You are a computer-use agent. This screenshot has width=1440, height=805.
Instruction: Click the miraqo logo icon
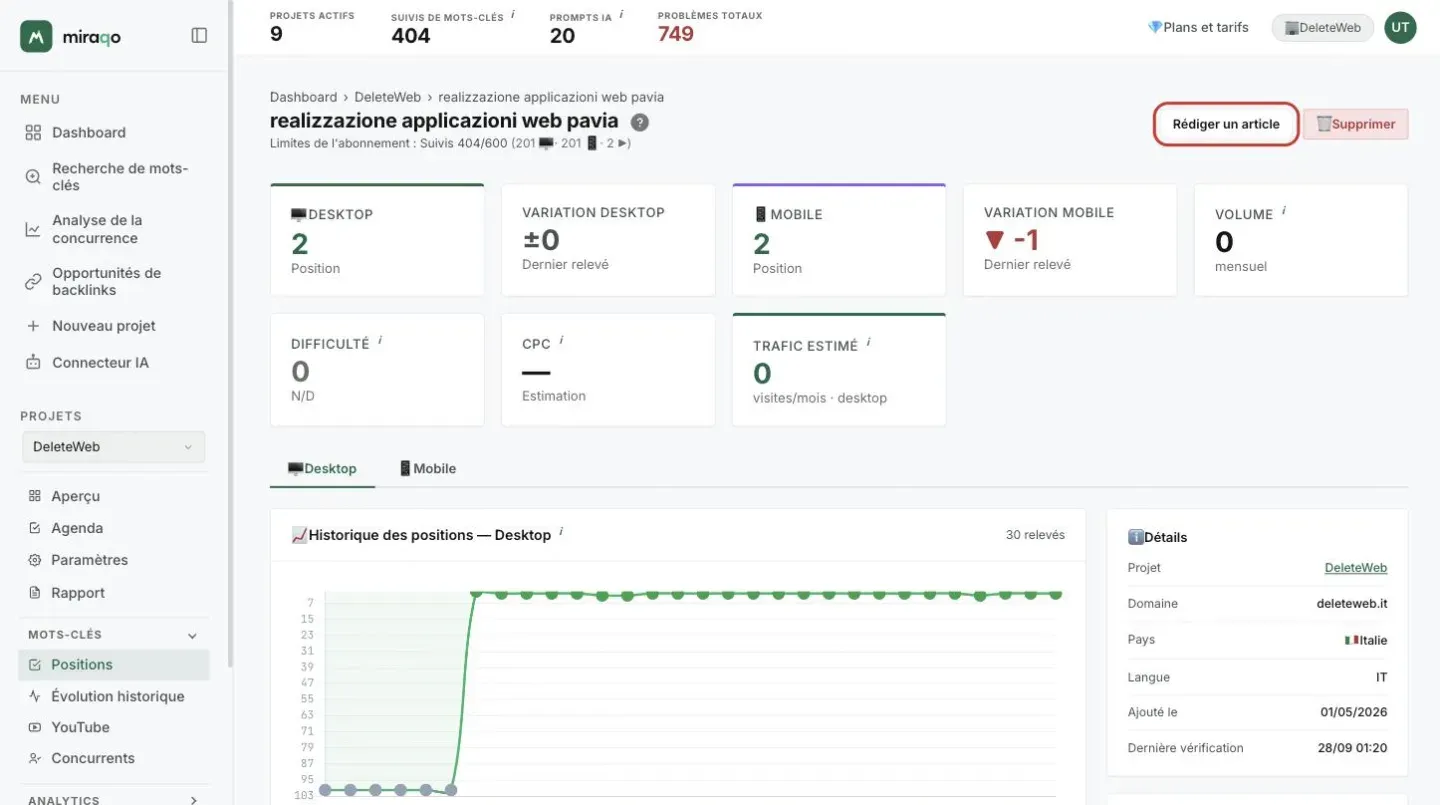point(36,36)
